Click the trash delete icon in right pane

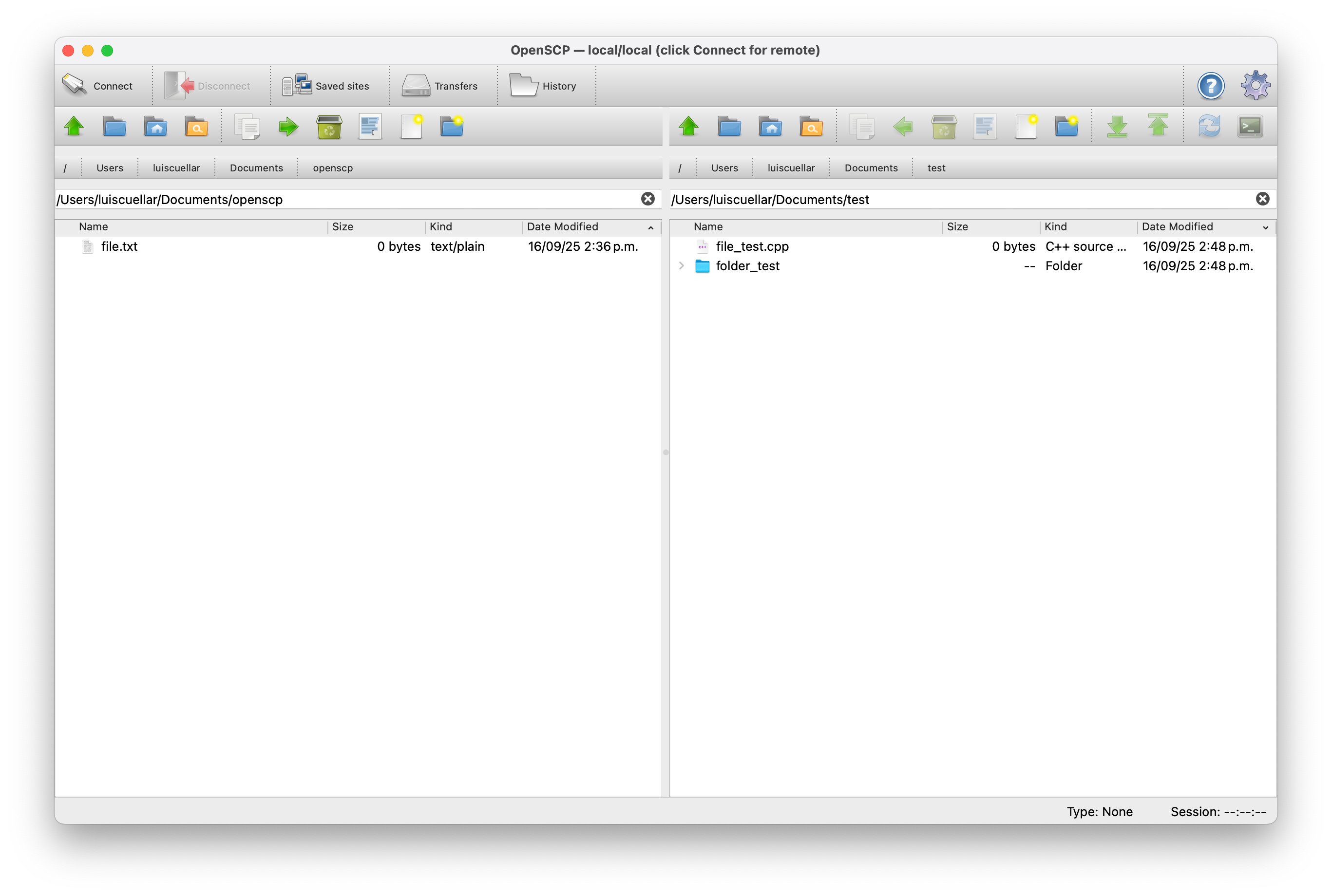click(944, 126)
